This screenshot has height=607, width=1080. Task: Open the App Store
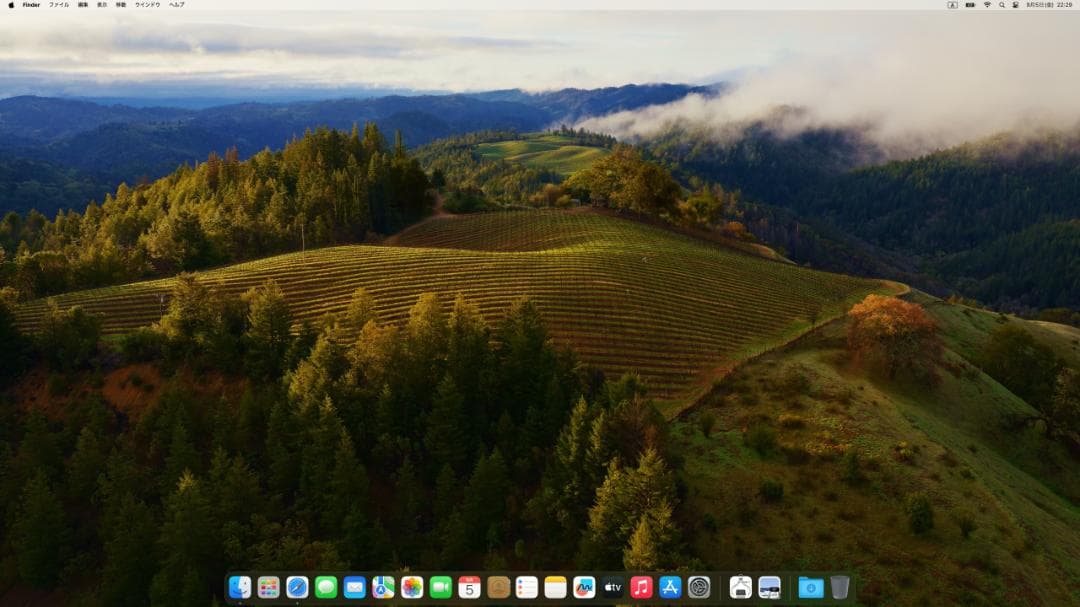coord(671,588)
